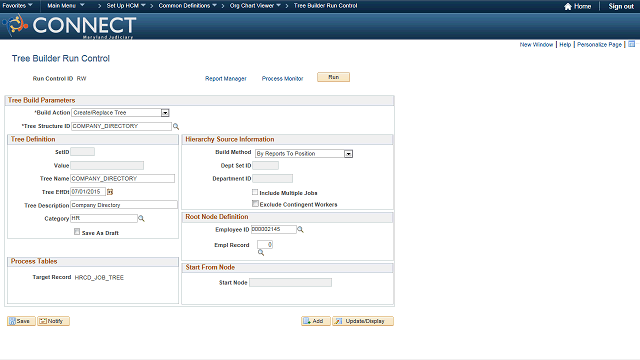Click the Start Node field

290,282
